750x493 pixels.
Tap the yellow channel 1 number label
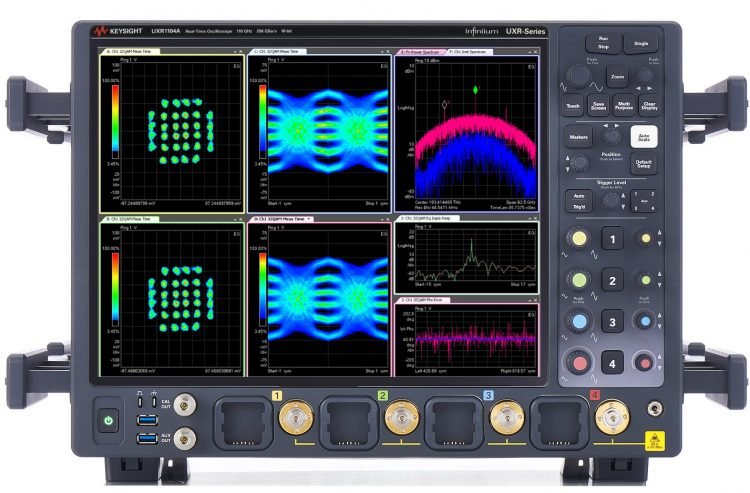pos(276,396)
